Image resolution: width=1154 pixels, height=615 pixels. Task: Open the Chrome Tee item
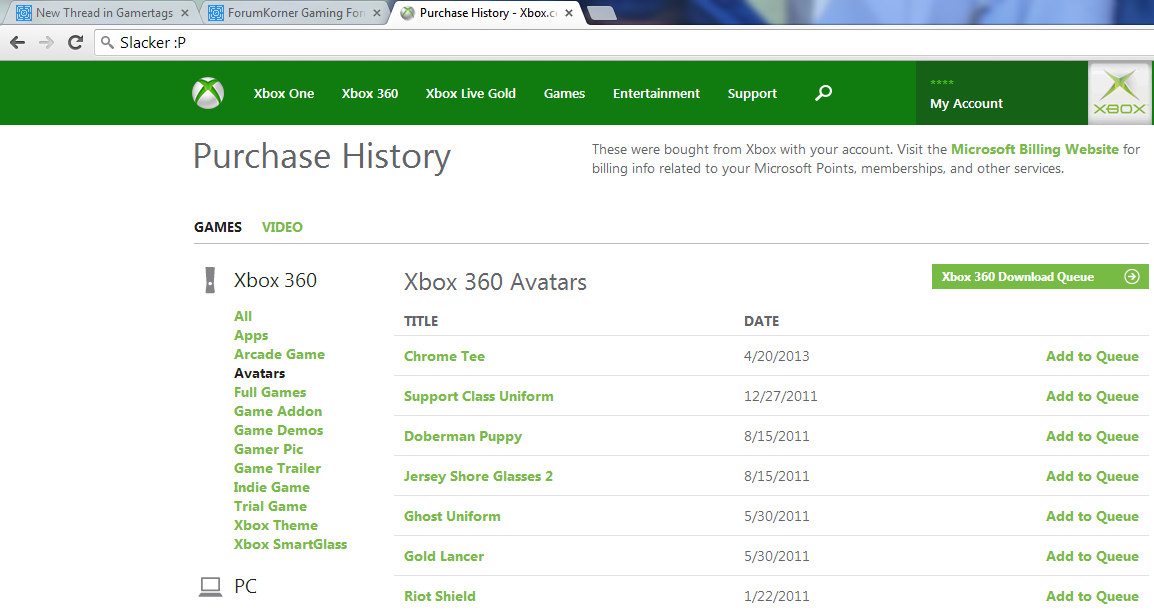pyautogui.click(x=445, y=356)
